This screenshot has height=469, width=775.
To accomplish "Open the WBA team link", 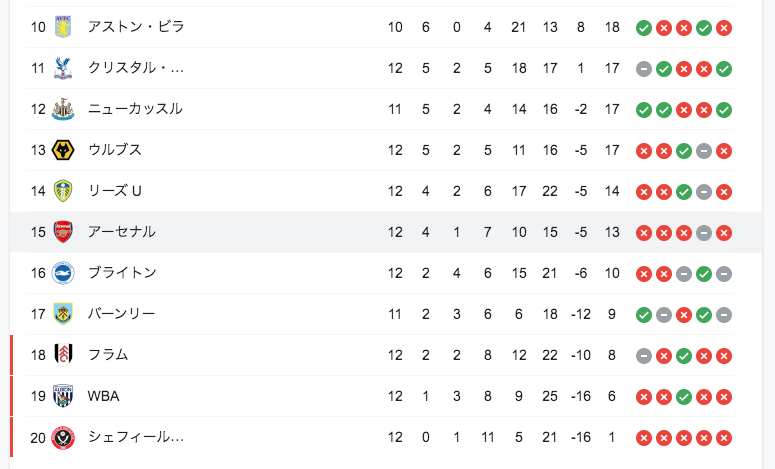I will click(103, 396).
